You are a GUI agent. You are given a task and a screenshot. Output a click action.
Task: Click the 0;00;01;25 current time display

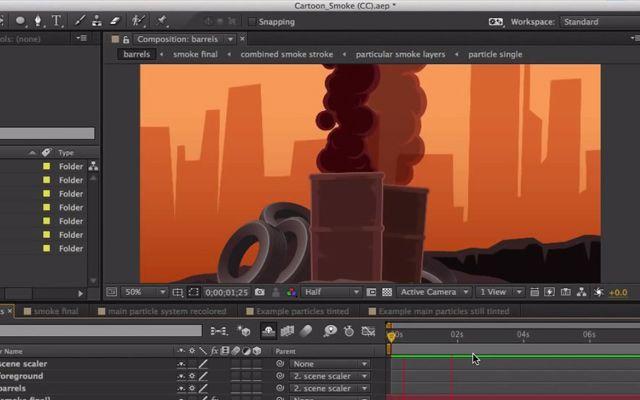(x=227, y=293)
